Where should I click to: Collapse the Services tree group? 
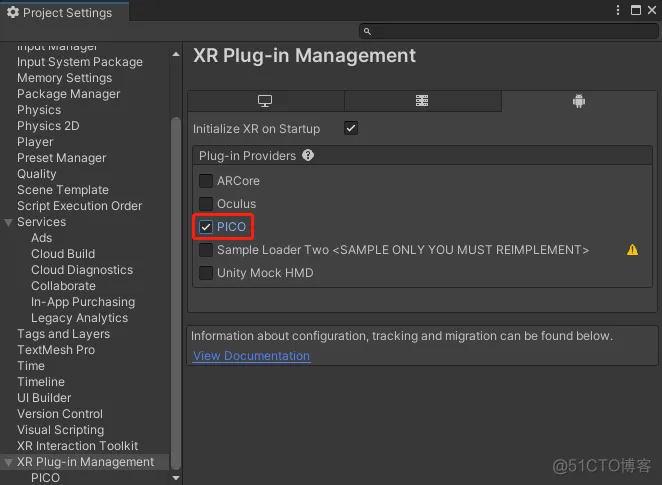[x=8, y=222]
